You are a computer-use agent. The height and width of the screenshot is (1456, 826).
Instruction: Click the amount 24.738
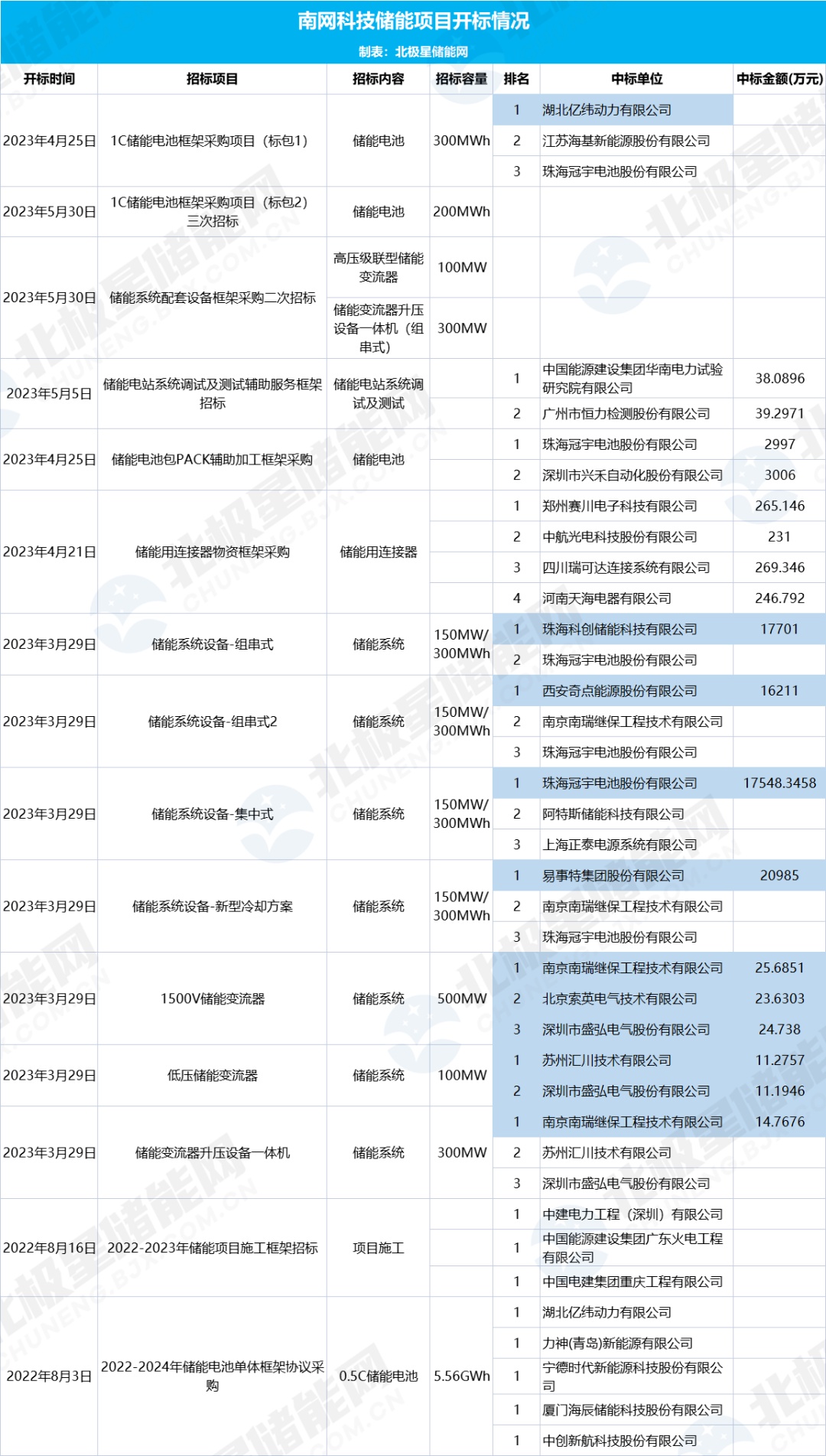(779, 1030)
